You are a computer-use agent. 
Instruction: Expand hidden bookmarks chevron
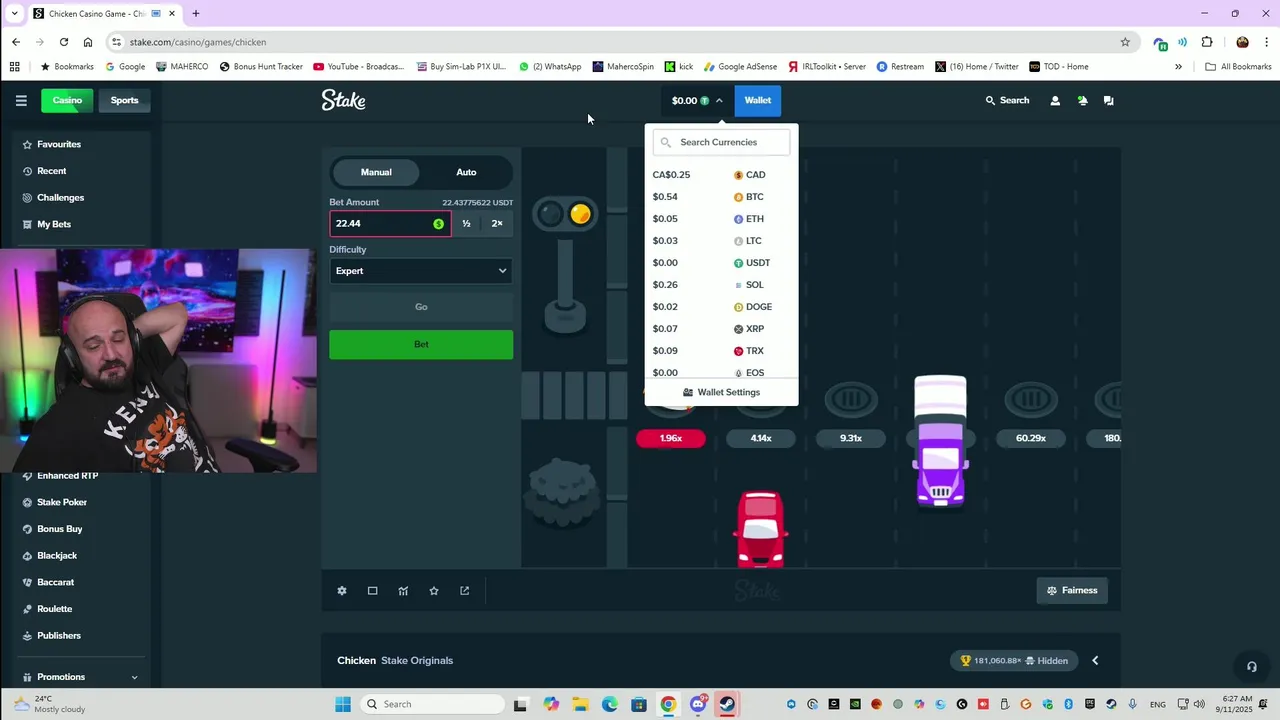(x=1178, y=67)
